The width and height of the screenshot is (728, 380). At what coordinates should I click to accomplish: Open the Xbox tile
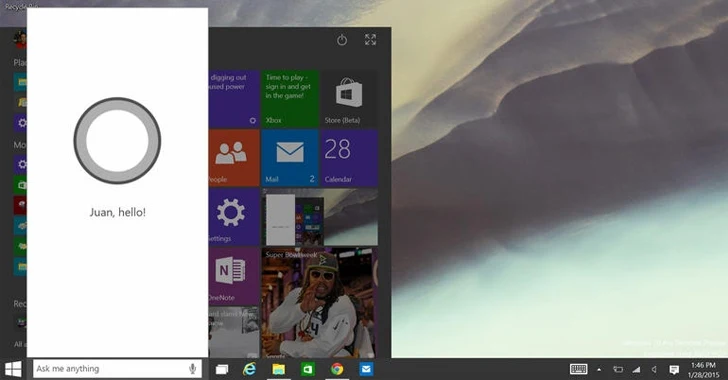pos(290,98)
